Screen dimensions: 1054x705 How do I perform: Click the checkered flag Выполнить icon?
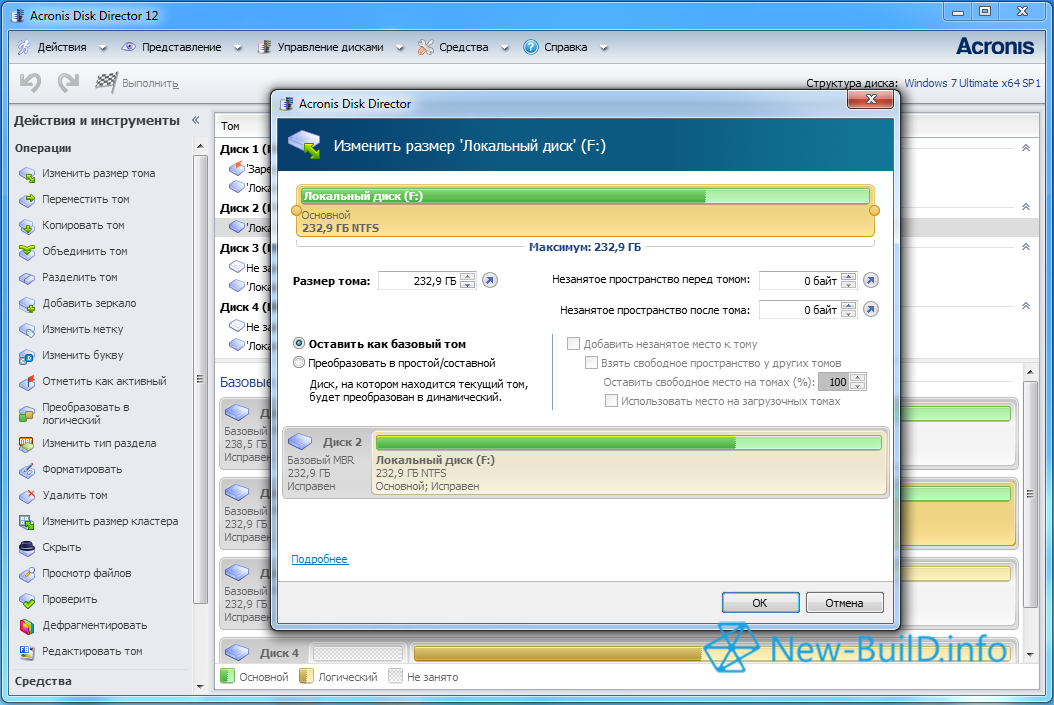click(x=107, y=82)
